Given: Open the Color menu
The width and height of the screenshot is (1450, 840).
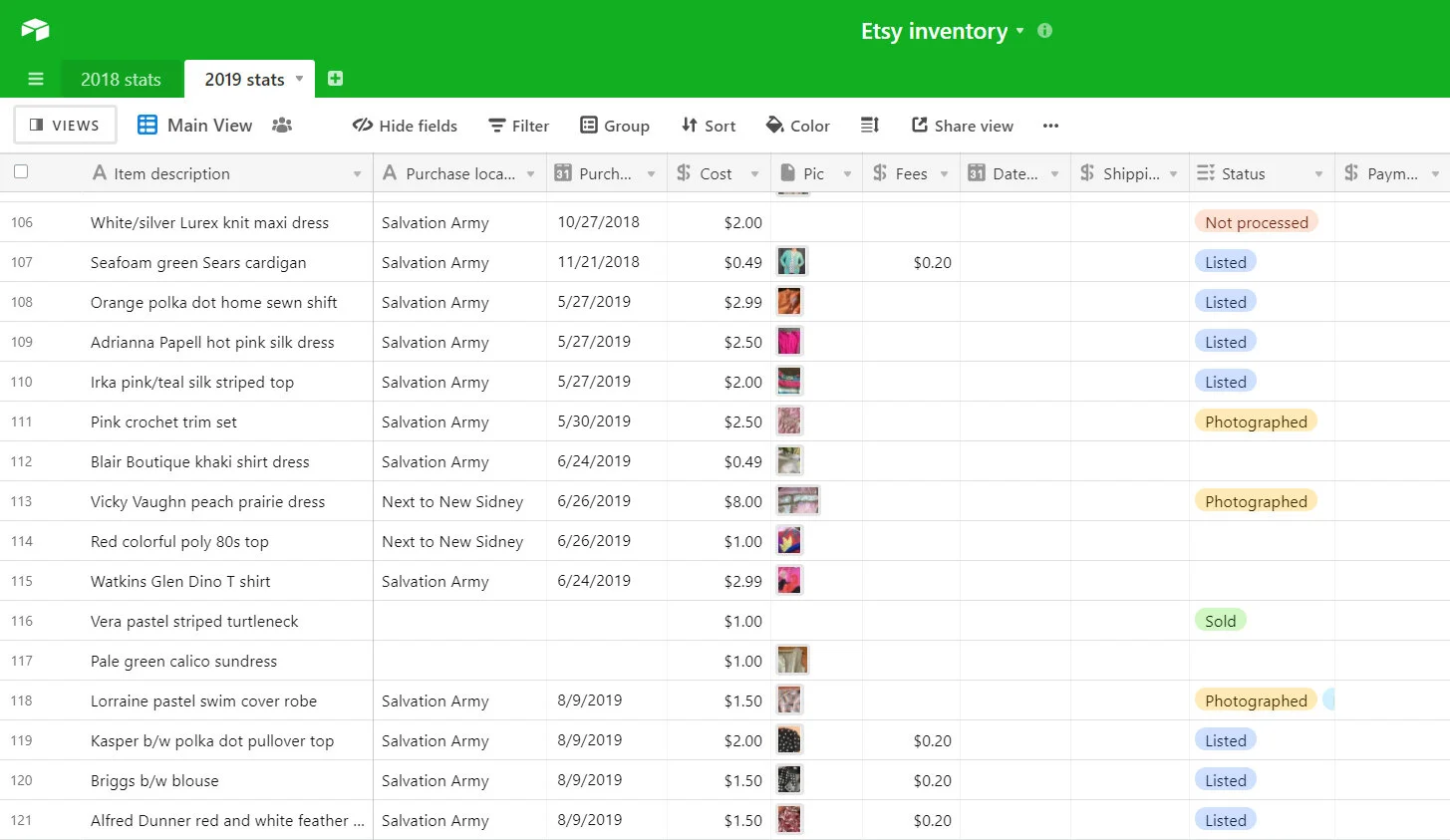Looking at the screenshot, I should coord(797,126).
